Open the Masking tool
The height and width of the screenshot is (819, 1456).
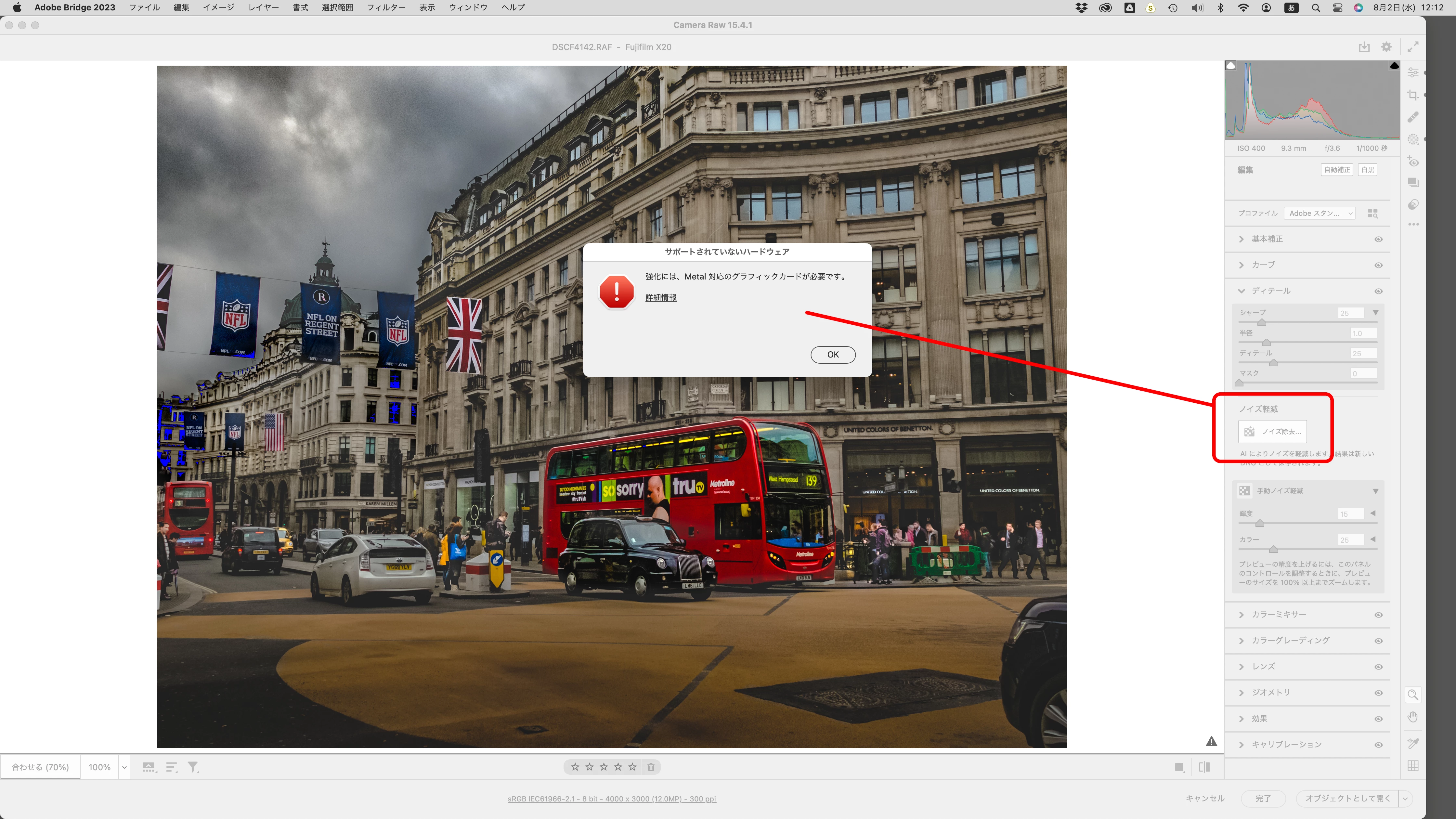click(1412, 139)
